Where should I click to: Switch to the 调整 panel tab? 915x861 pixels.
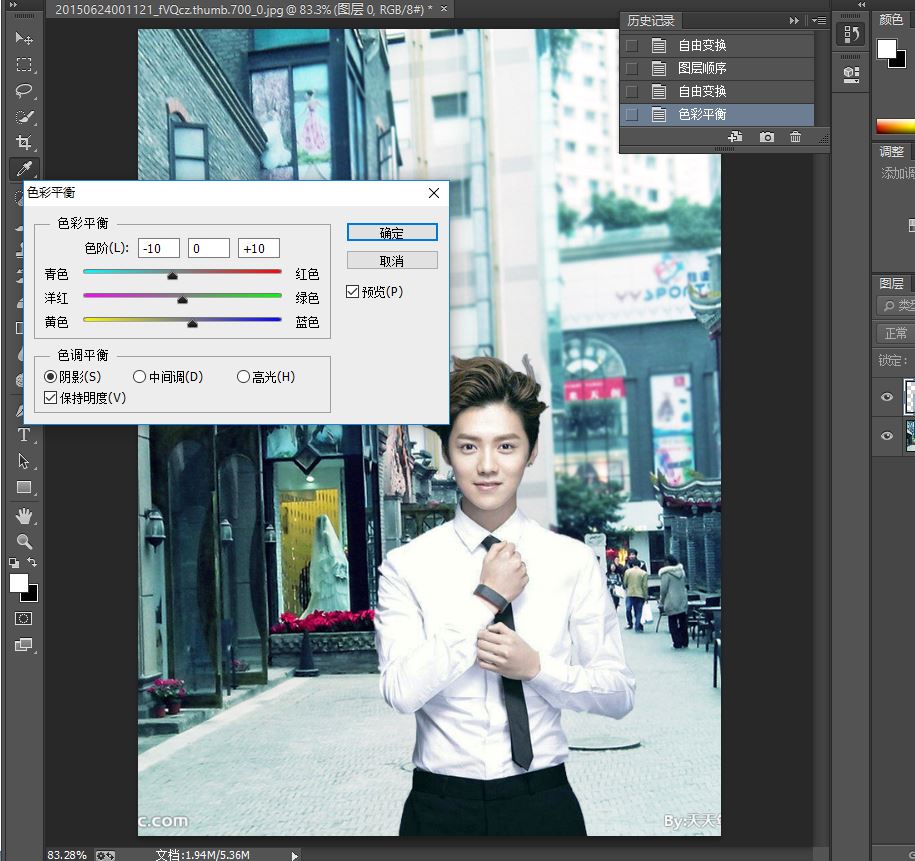pyautogui.click(x=892, y=152)
